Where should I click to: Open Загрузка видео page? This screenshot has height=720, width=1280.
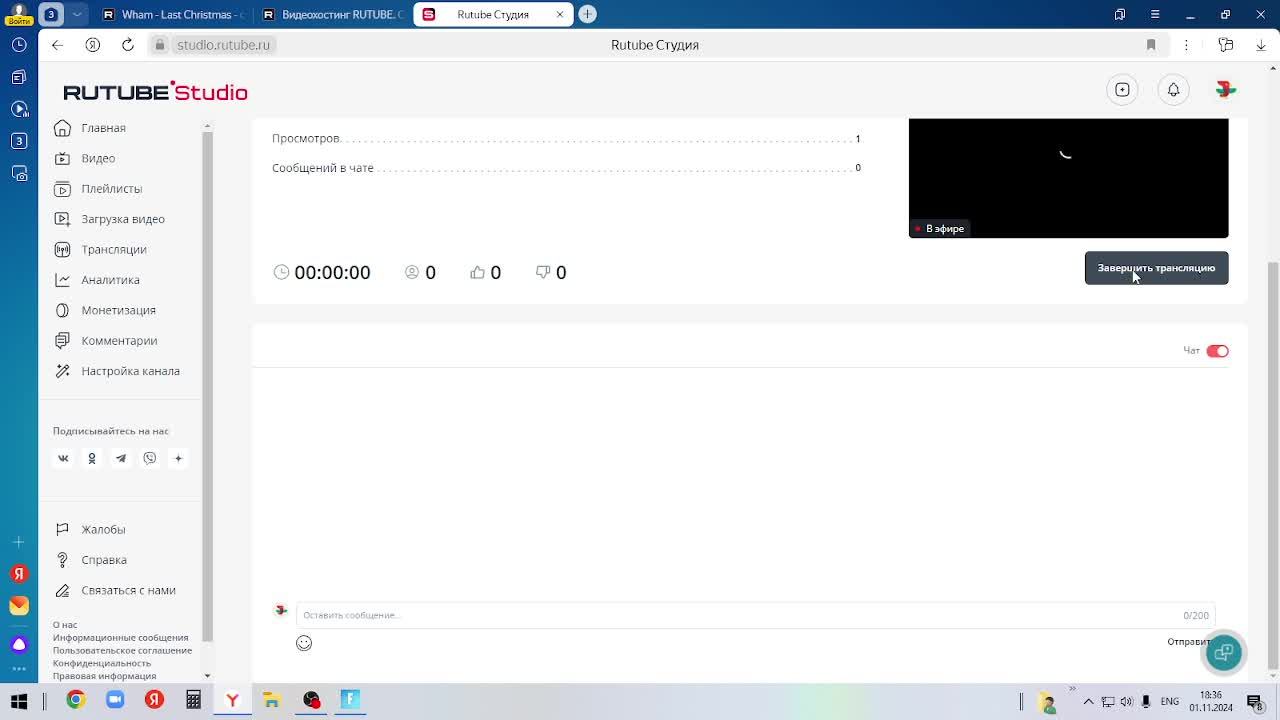point(122,219)
